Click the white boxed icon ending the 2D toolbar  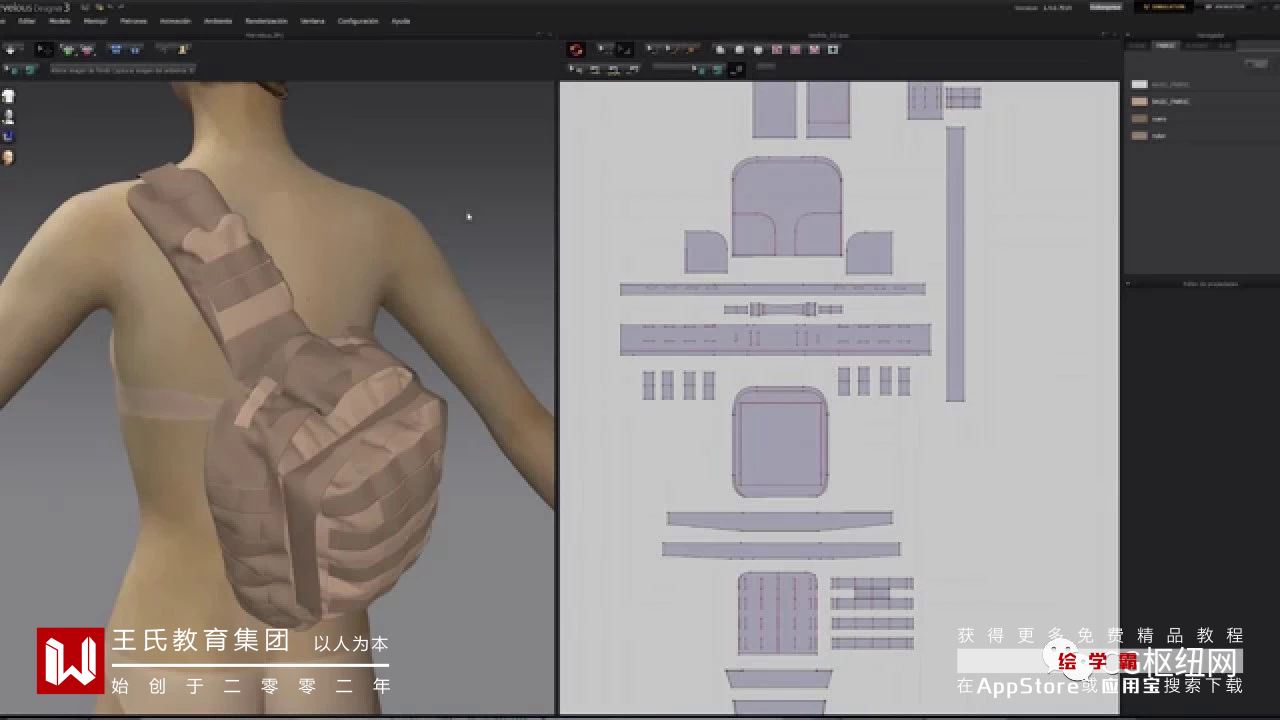pyautogui.click(x=833, y=49)
